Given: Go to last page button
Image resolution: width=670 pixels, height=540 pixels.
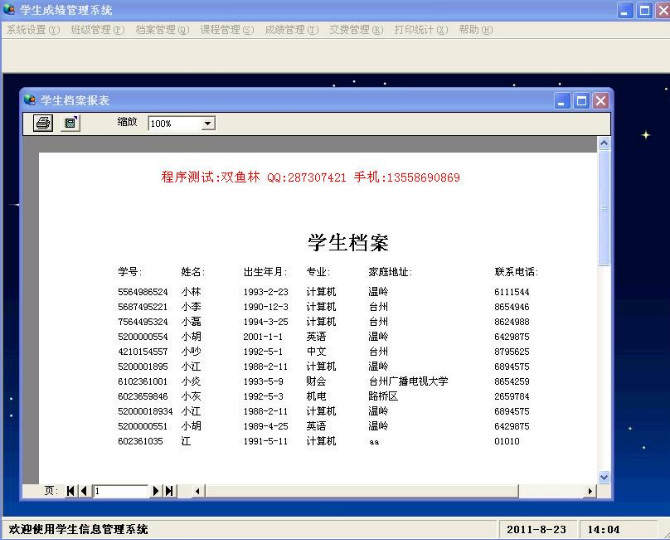Looking at the screenshot, I should click(x=169, y=491).
